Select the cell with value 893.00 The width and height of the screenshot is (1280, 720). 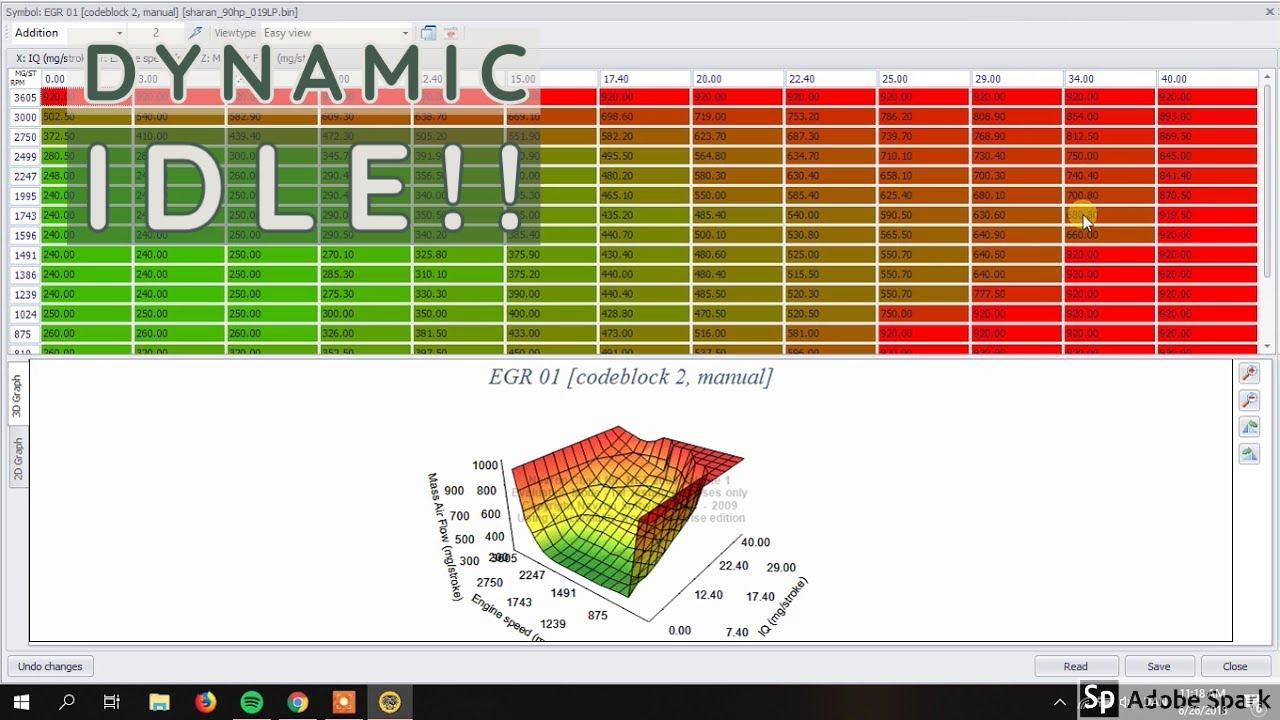1207,117
